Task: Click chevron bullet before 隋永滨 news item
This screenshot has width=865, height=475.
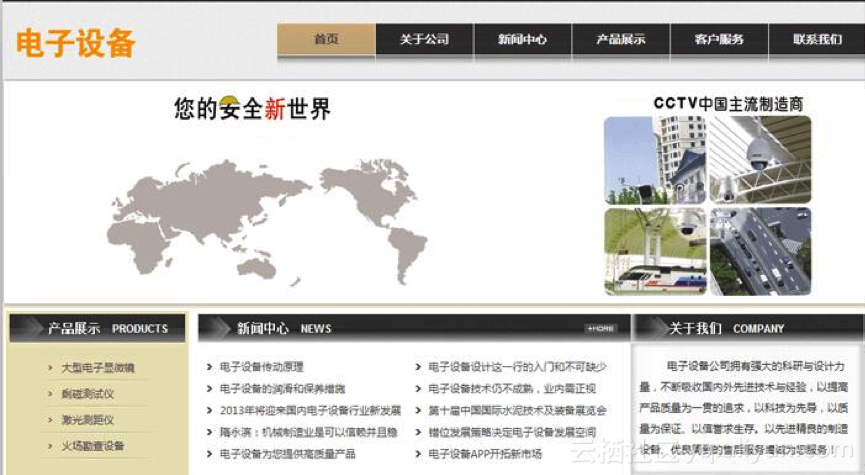Action: pos(210,432)
